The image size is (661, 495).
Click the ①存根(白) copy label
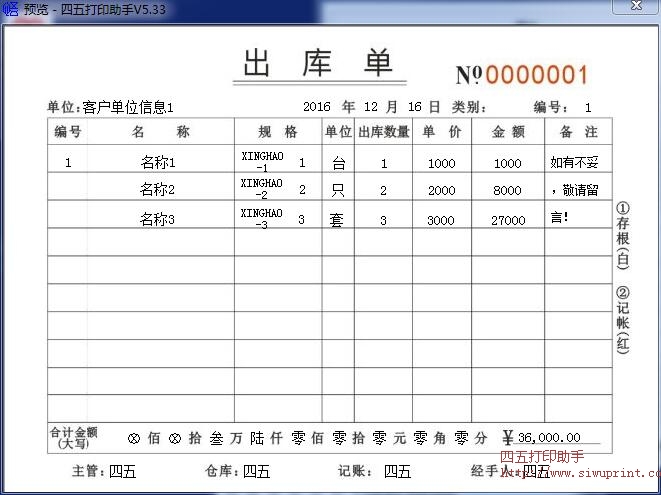[622, 236]
